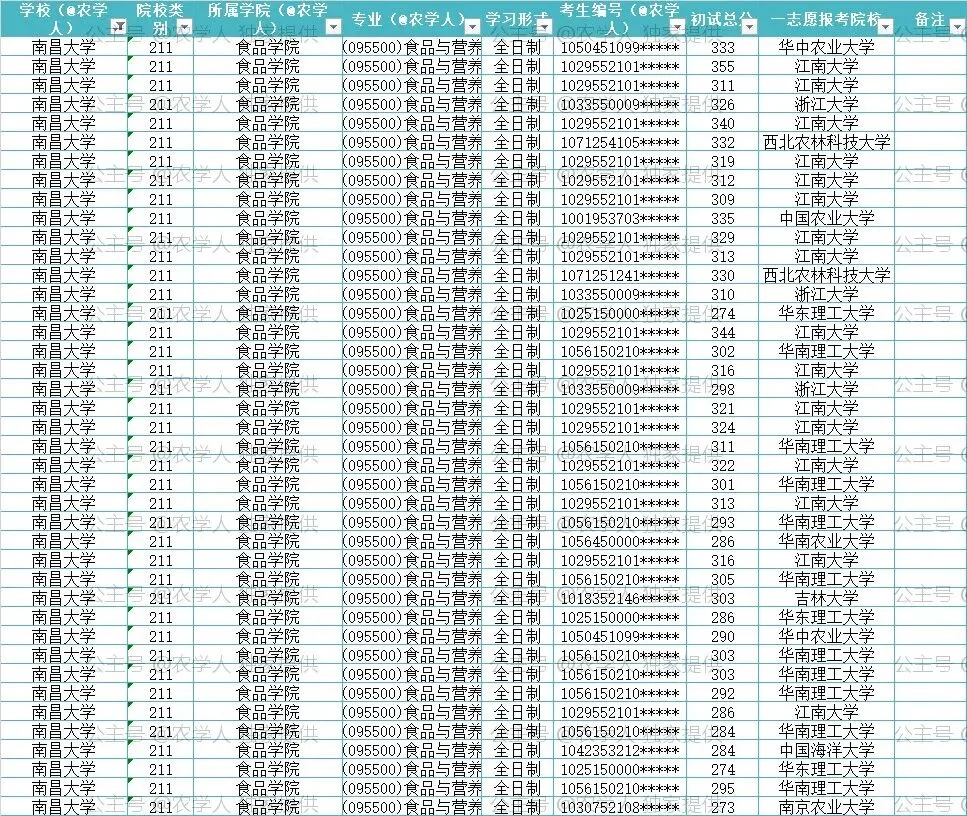Select candidate number 1042353212*****
This screenshot has width=967, height=816.
click(620, 751)
